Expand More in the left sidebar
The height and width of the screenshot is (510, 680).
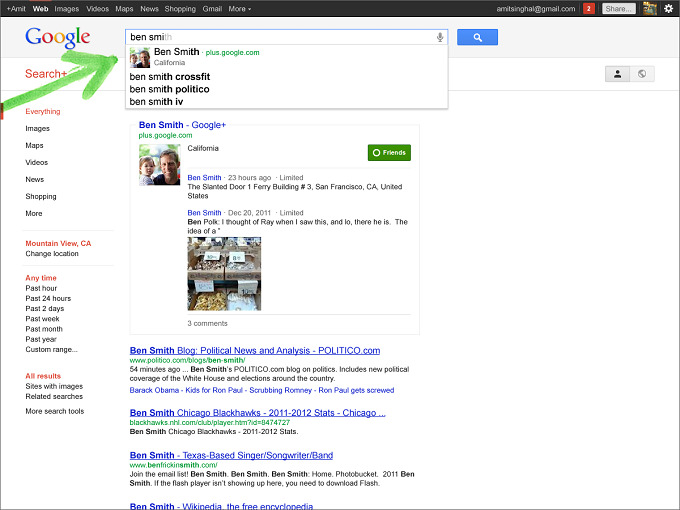34,213
